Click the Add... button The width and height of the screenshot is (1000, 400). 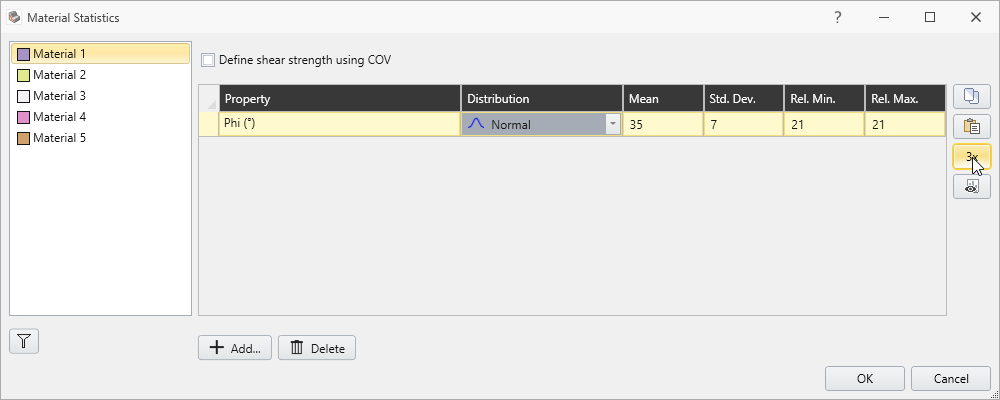235,348
